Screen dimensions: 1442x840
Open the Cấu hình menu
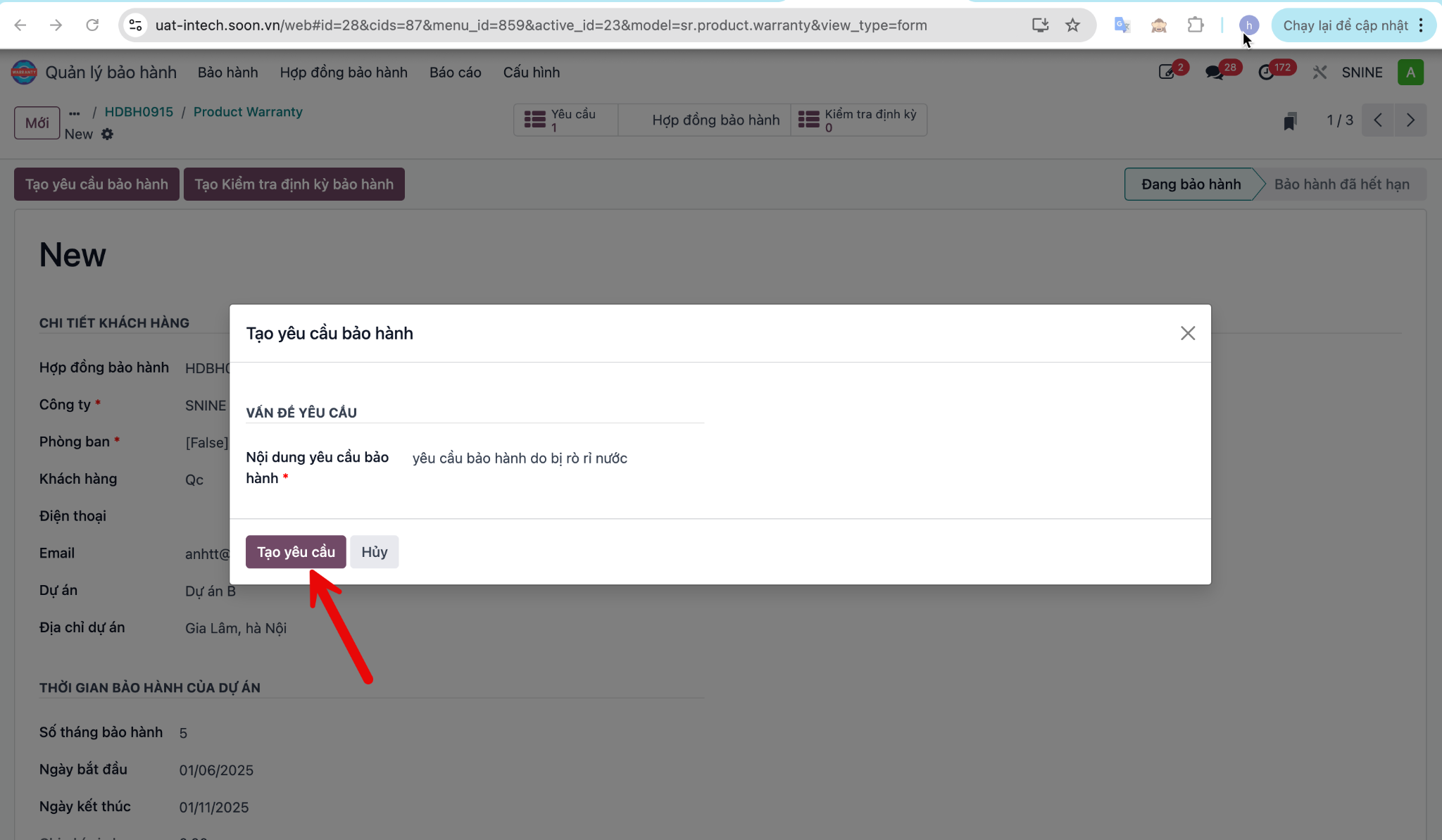click(532, 73)
